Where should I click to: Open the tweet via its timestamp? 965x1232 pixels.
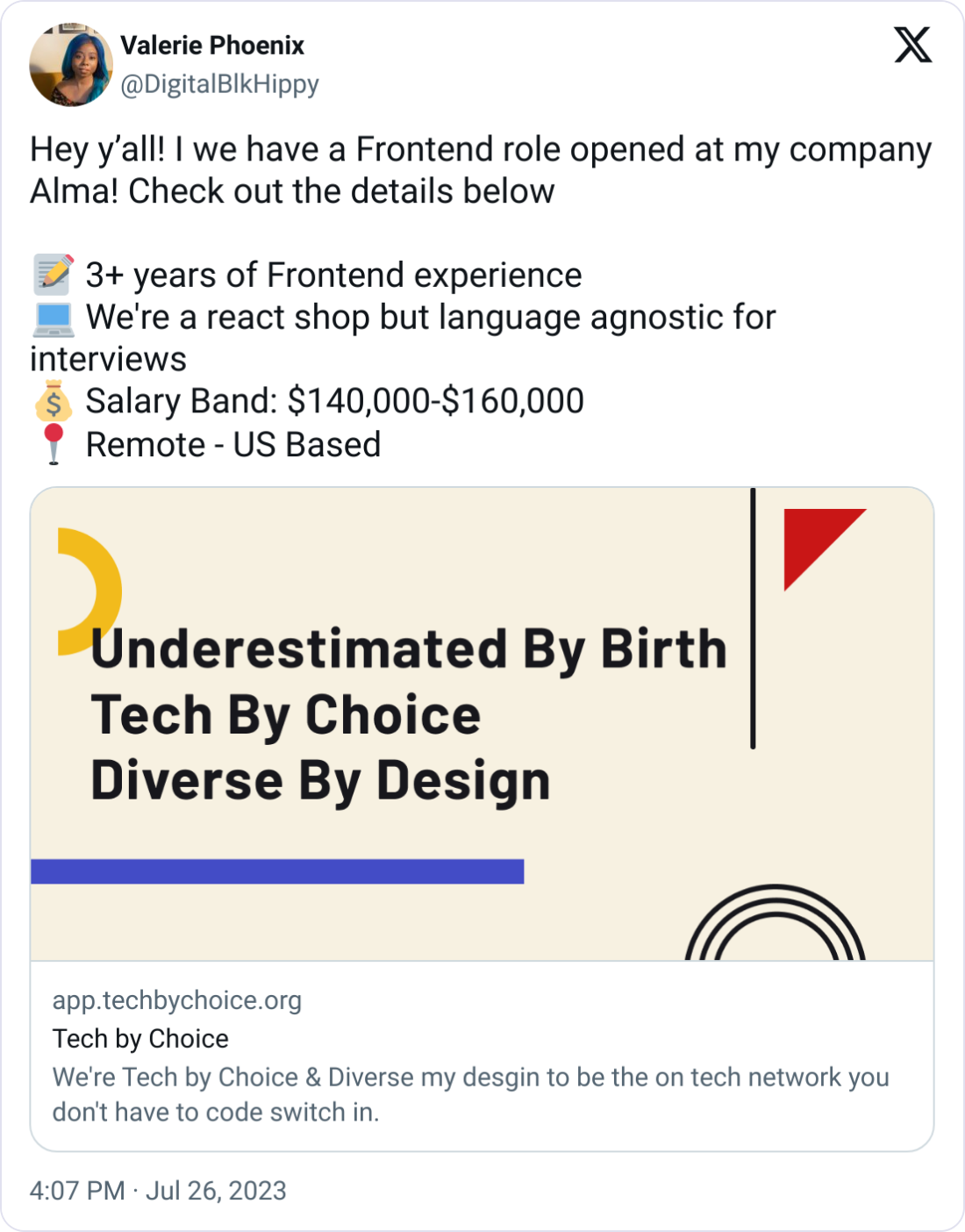158,1191
